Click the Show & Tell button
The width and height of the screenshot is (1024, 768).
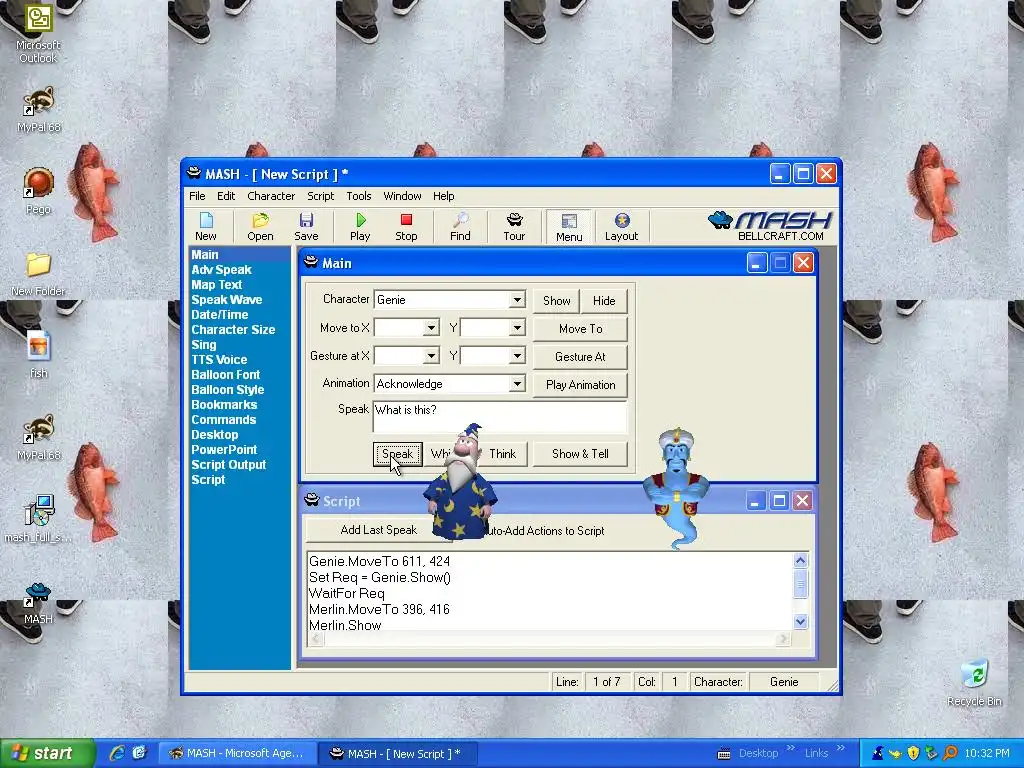pos(581,454)
